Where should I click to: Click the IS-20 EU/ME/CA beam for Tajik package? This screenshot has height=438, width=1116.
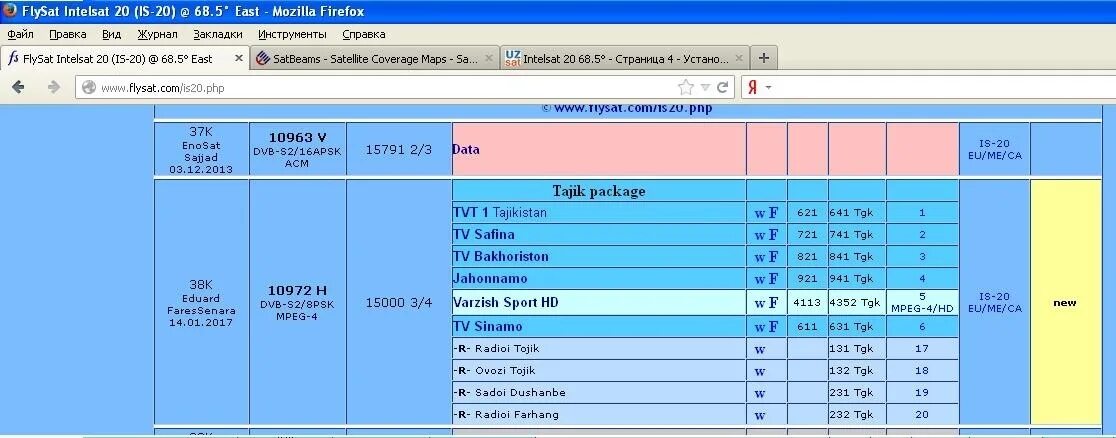tap(994, 303)
